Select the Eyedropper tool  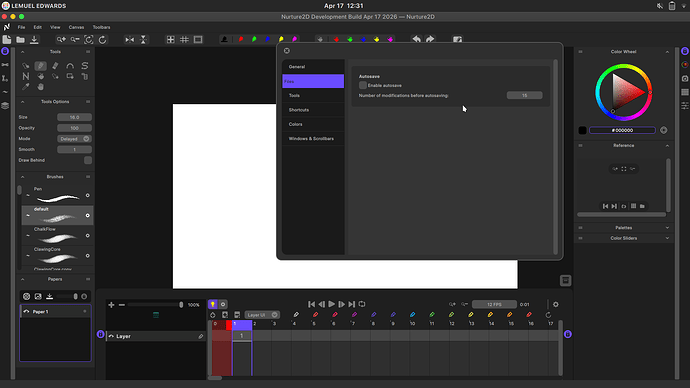point(26,87)
